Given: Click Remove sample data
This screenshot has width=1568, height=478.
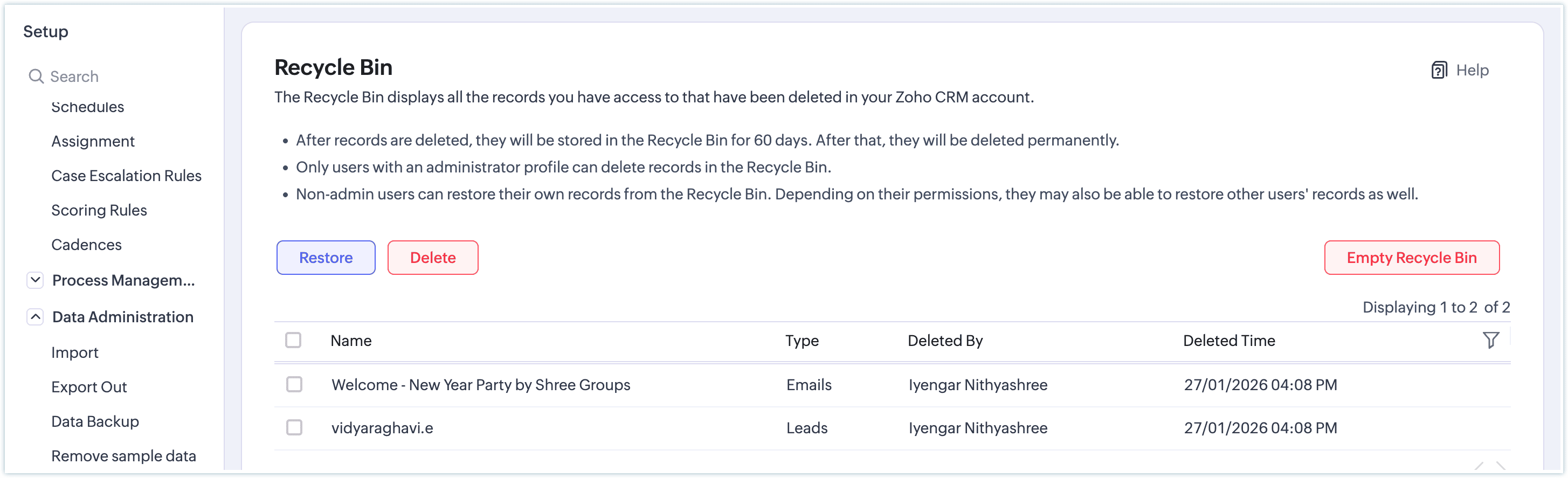Looking at the screenshot, I should [123, 456].
